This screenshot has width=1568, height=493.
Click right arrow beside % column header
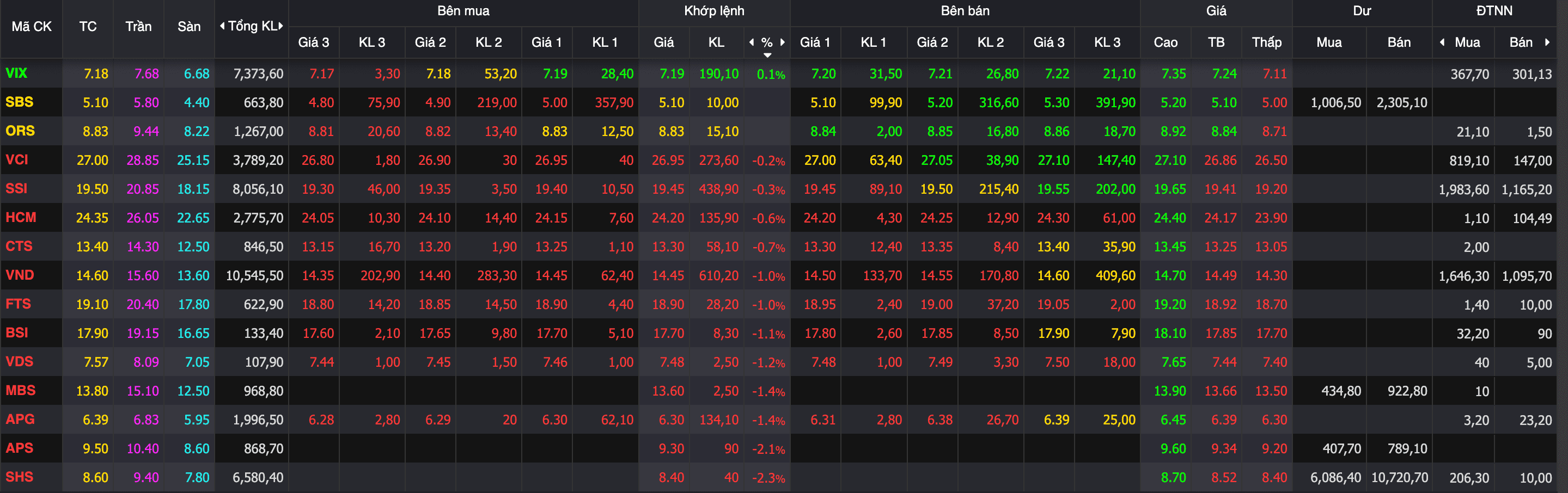click(783, 42)
